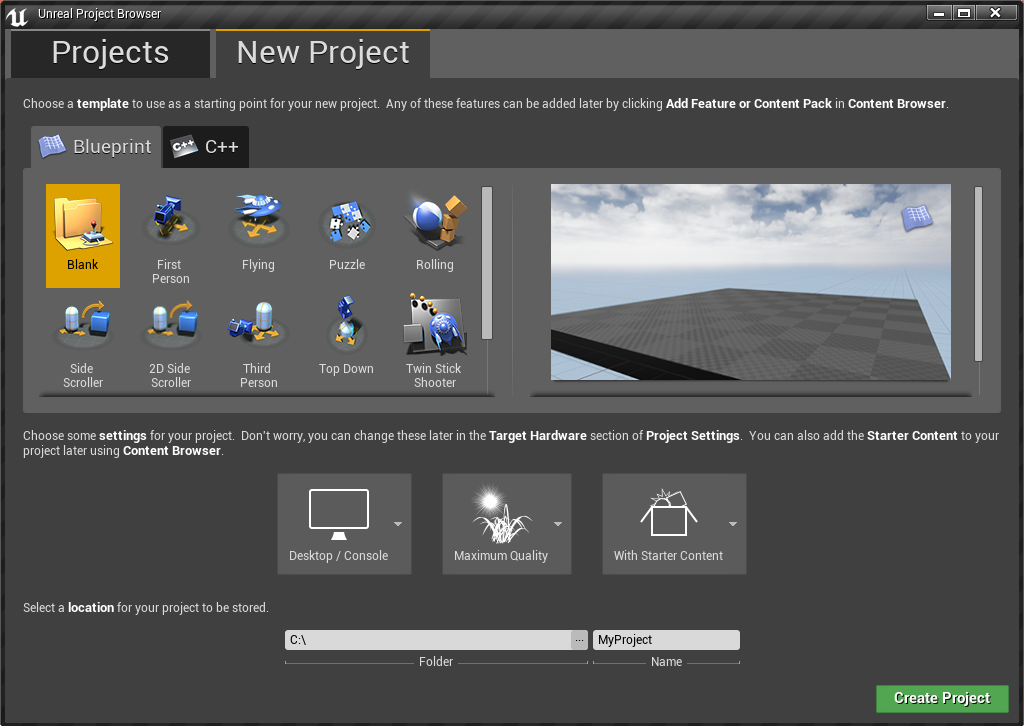Viewport: 1024px width, 726px height.
Task: Switch to the Projects tab
Action: click(x=110, y=53)
